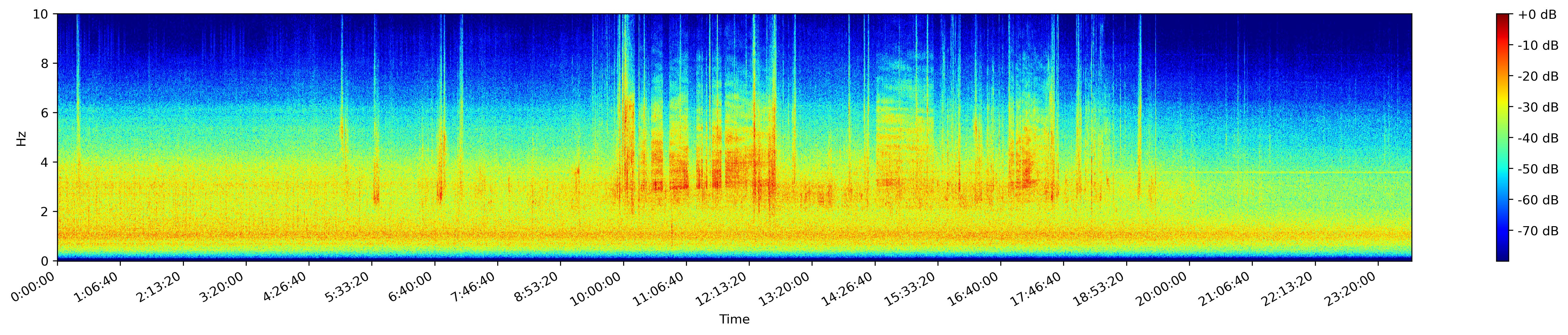This screenshot has width=1568, height=335.
Task: Click the +0 dB colorbar label
Action: tap(1537, 15)
